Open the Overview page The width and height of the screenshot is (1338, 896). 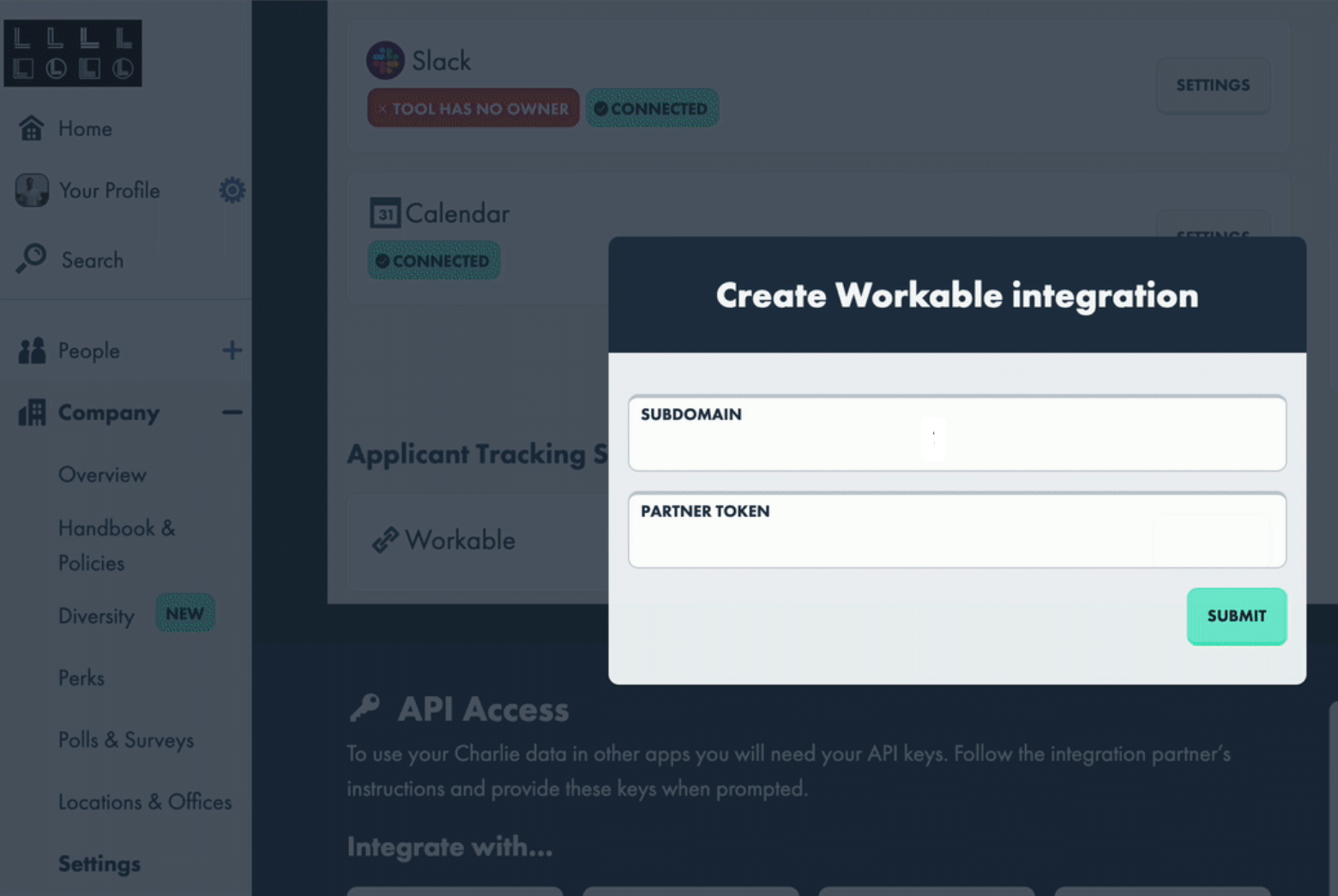point(102,475)
